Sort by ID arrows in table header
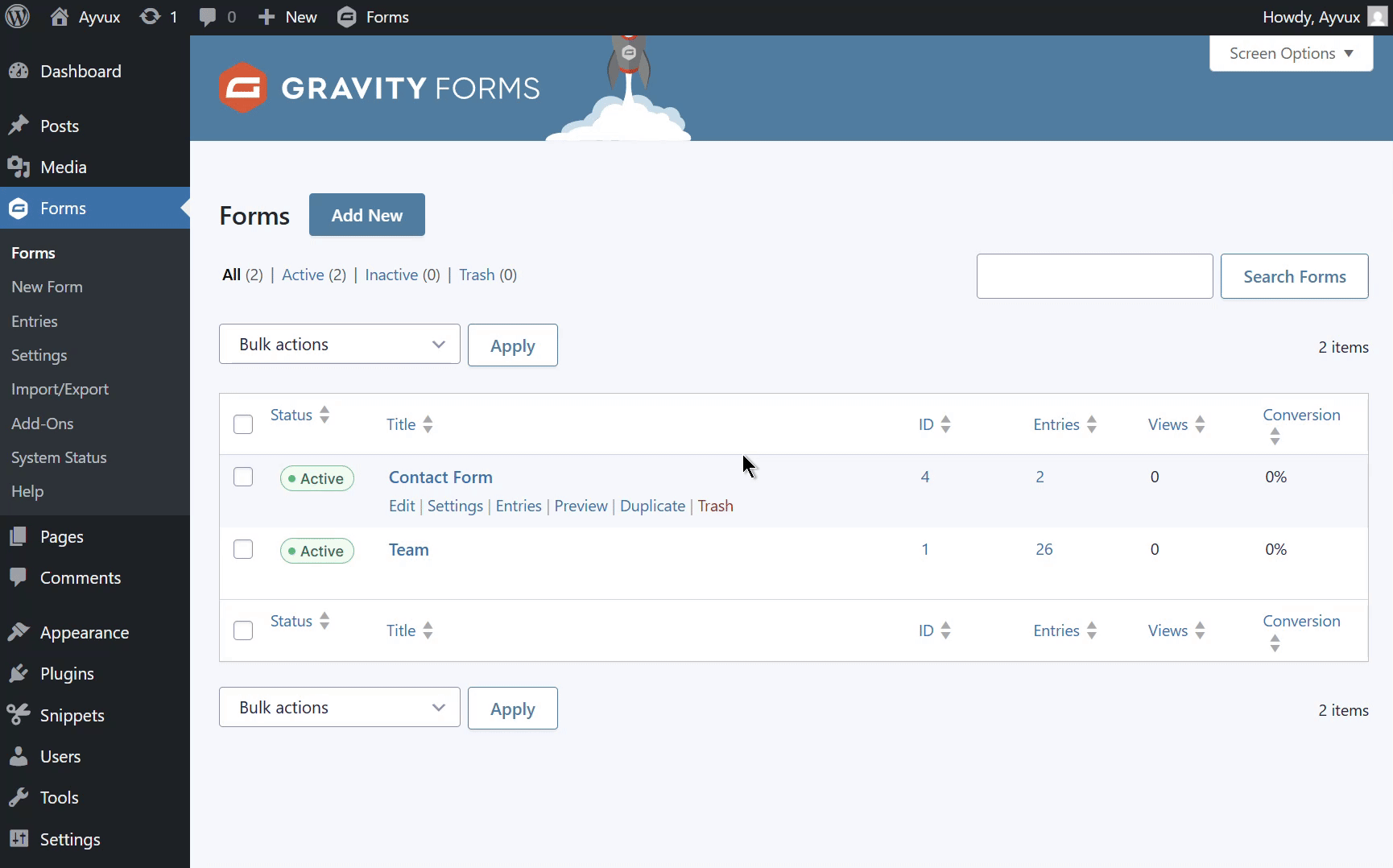Screen dimensions: 1393x868 tap(945, 424)
